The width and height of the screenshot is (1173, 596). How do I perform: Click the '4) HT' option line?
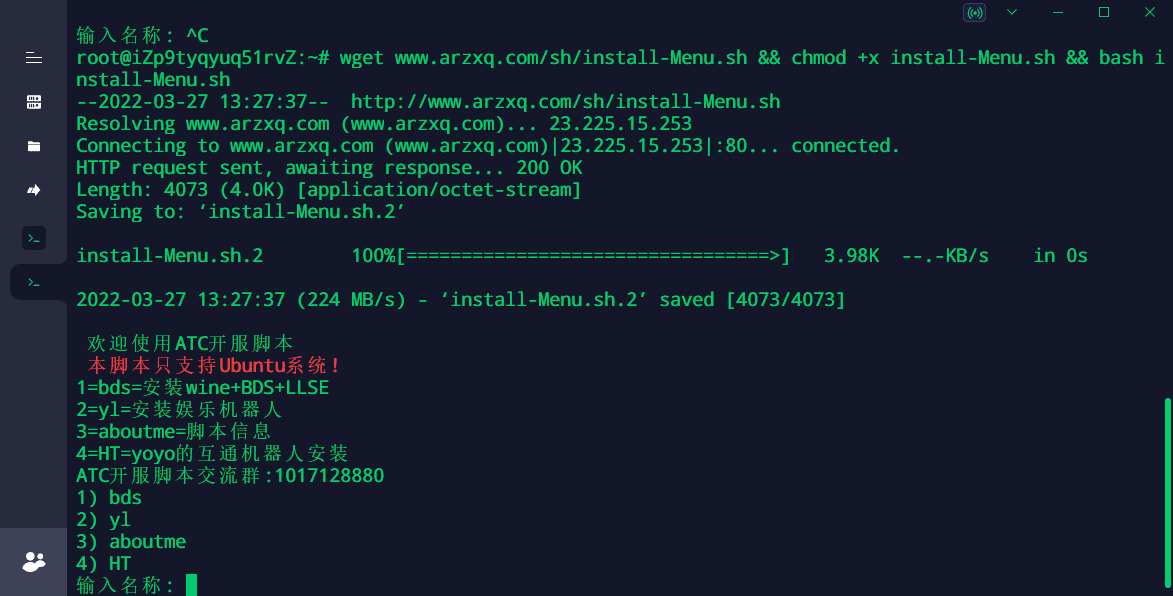pyautogui.click(x=103, y=564)
